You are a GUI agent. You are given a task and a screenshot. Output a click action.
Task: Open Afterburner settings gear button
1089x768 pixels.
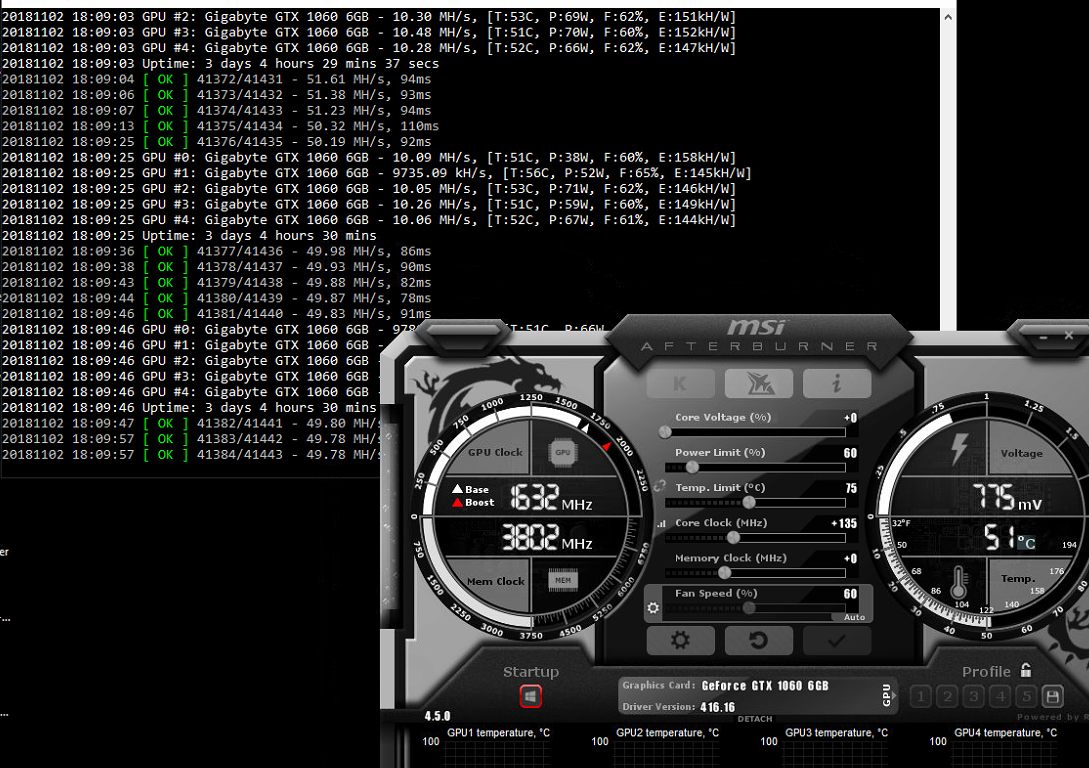(x=681, y=640)
